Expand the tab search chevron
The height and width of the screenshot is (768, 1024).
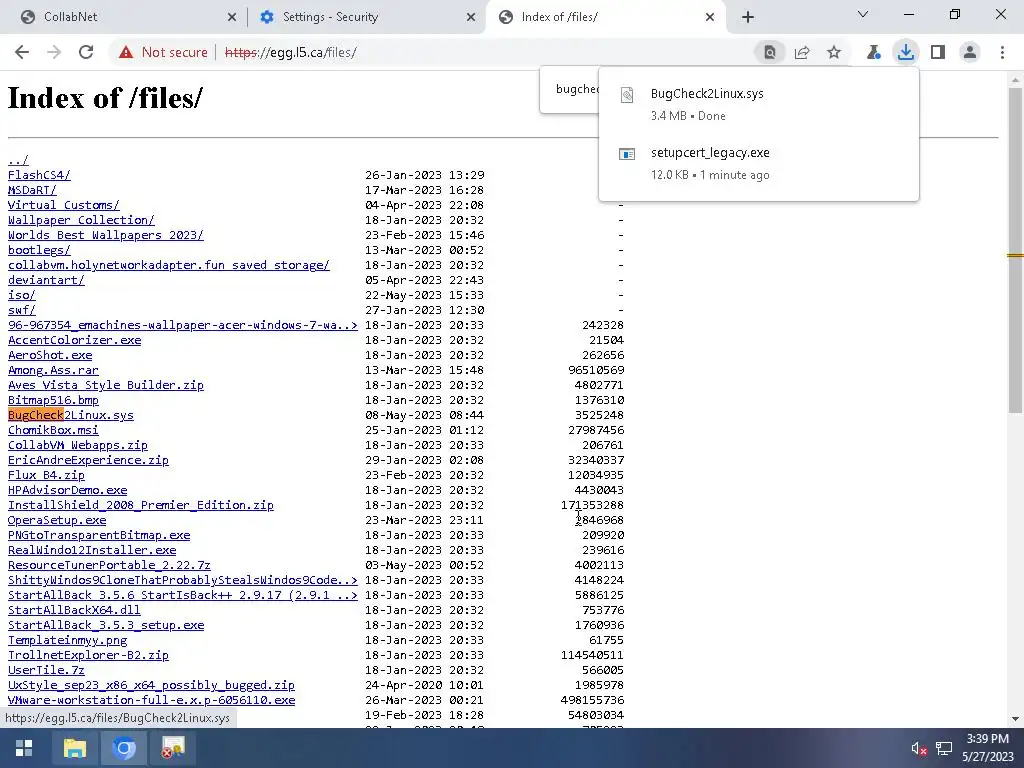point(863,14)
